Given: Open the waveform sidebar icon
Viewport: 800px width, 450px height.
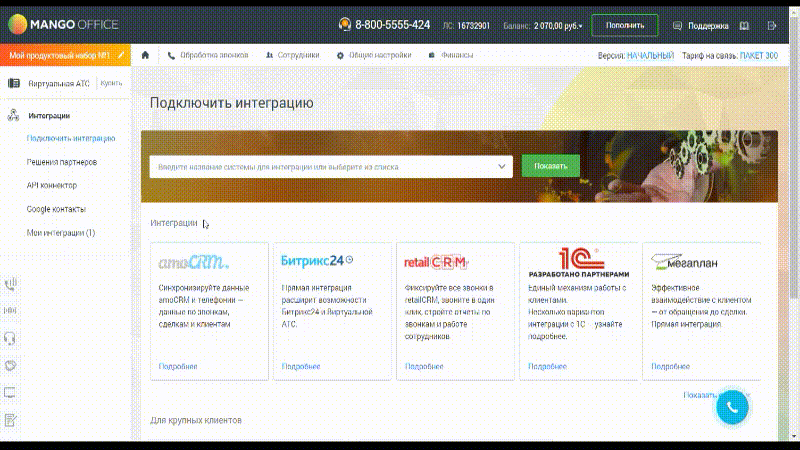Looking at the screenshot, I should (10, 310).
